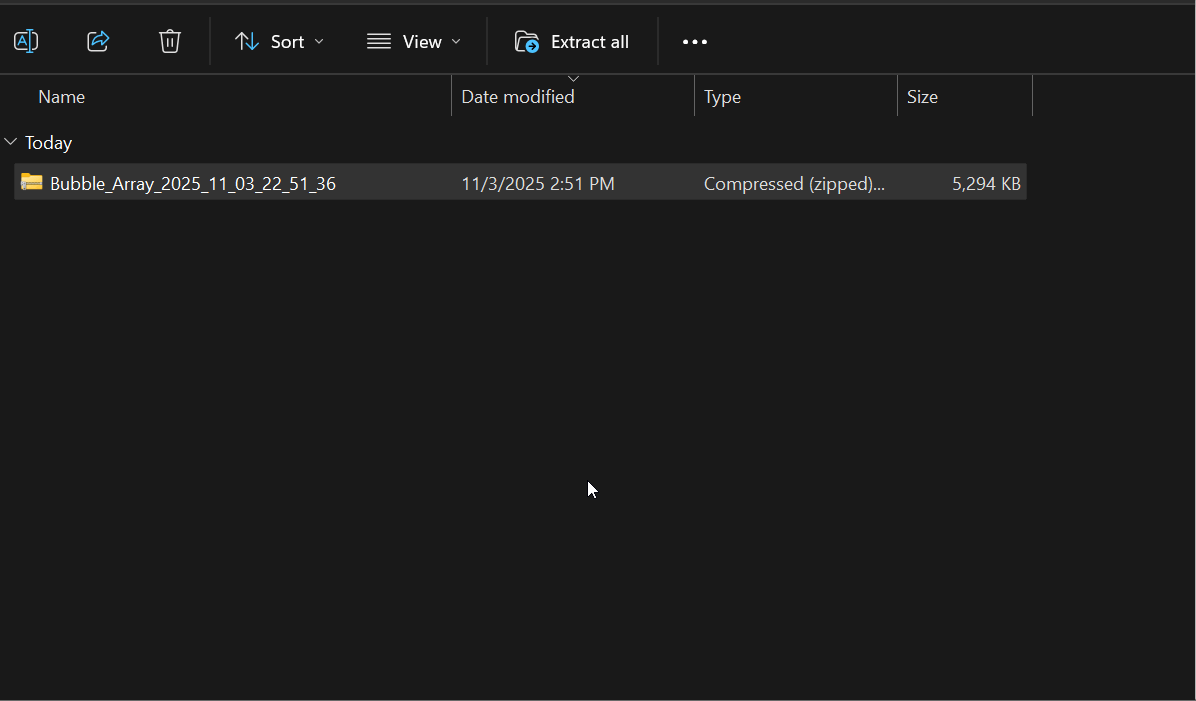Image resolution: width=1196 pixels, height=701 pixels.
Task: Open the View options dropdown
Action: (x=456, y=41)
